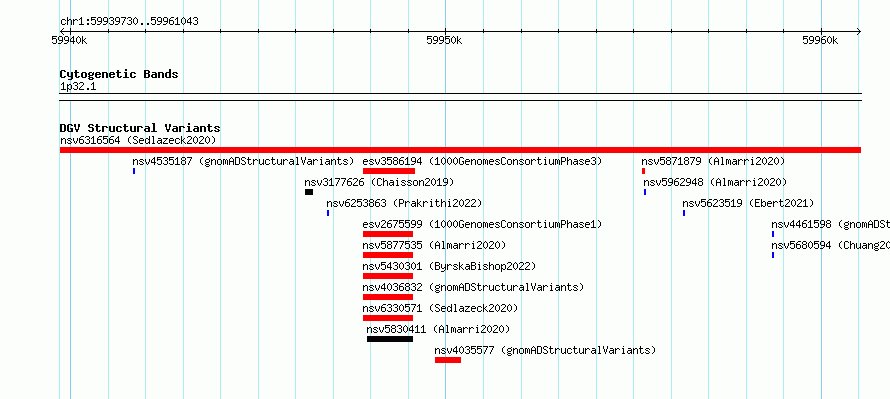Click the blue tick under nsv4461598
The height and width of the screenshot is (399, 890).
(773, 234)
